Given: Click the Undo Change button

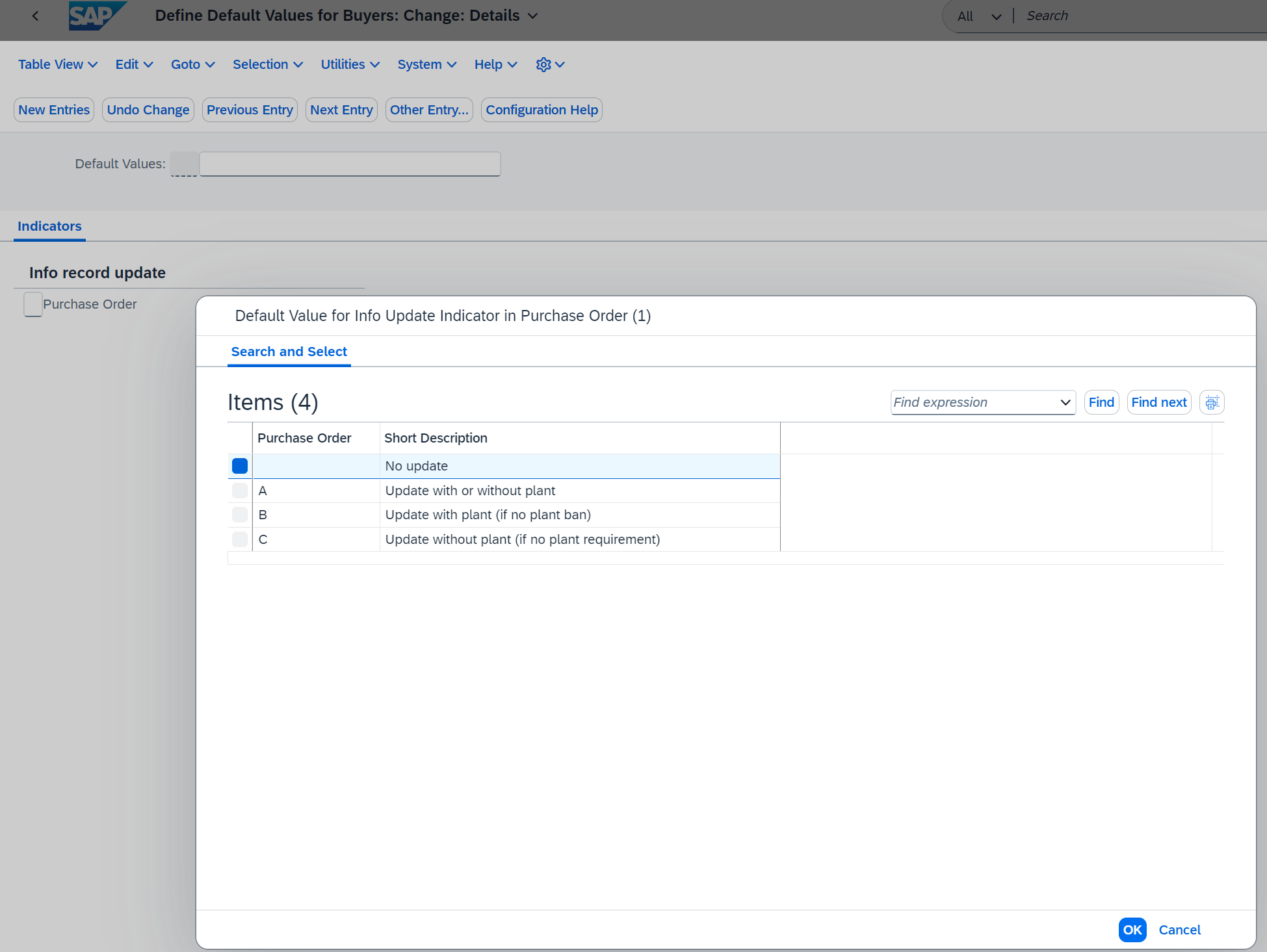Looking at the screenshot, I should coord(148,110).
